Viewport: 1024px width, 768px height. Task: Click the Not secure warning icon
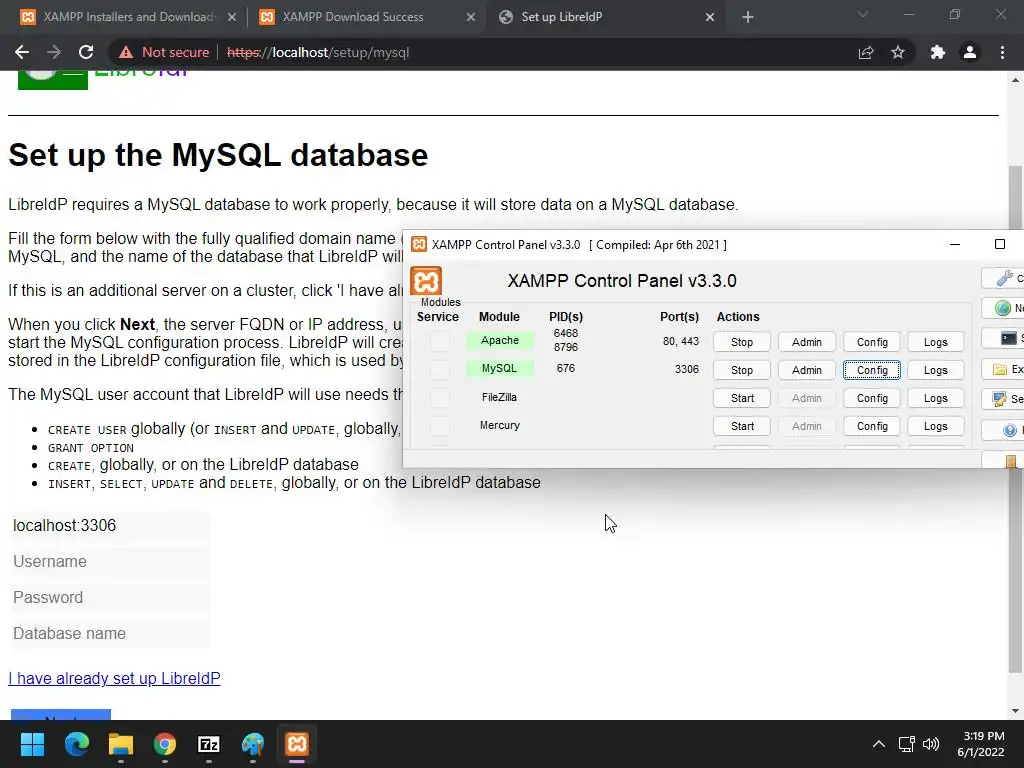(125, 52)
